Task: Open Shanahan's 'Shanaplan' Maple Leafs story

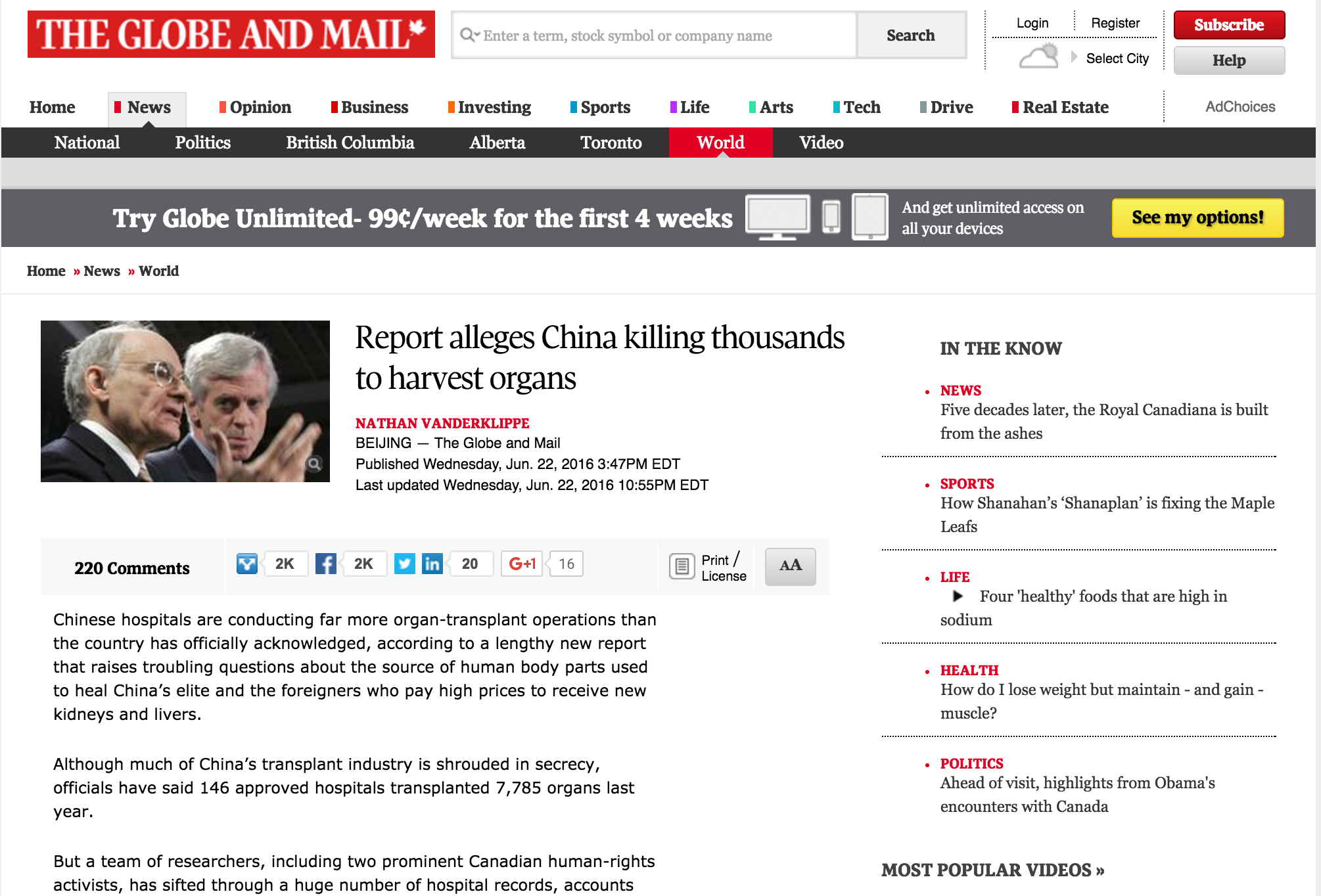Action: click(x=1107, y=515)
